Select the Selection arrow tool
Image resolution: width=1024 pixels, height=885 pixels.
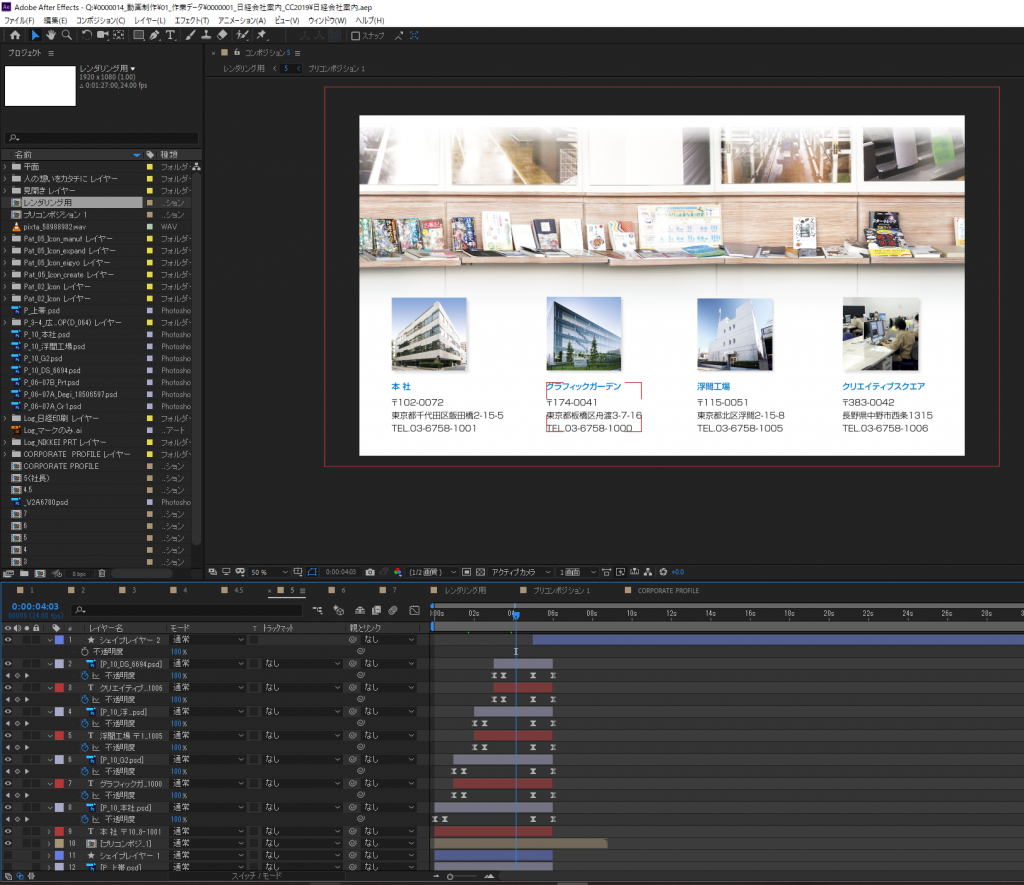point(35,35)
